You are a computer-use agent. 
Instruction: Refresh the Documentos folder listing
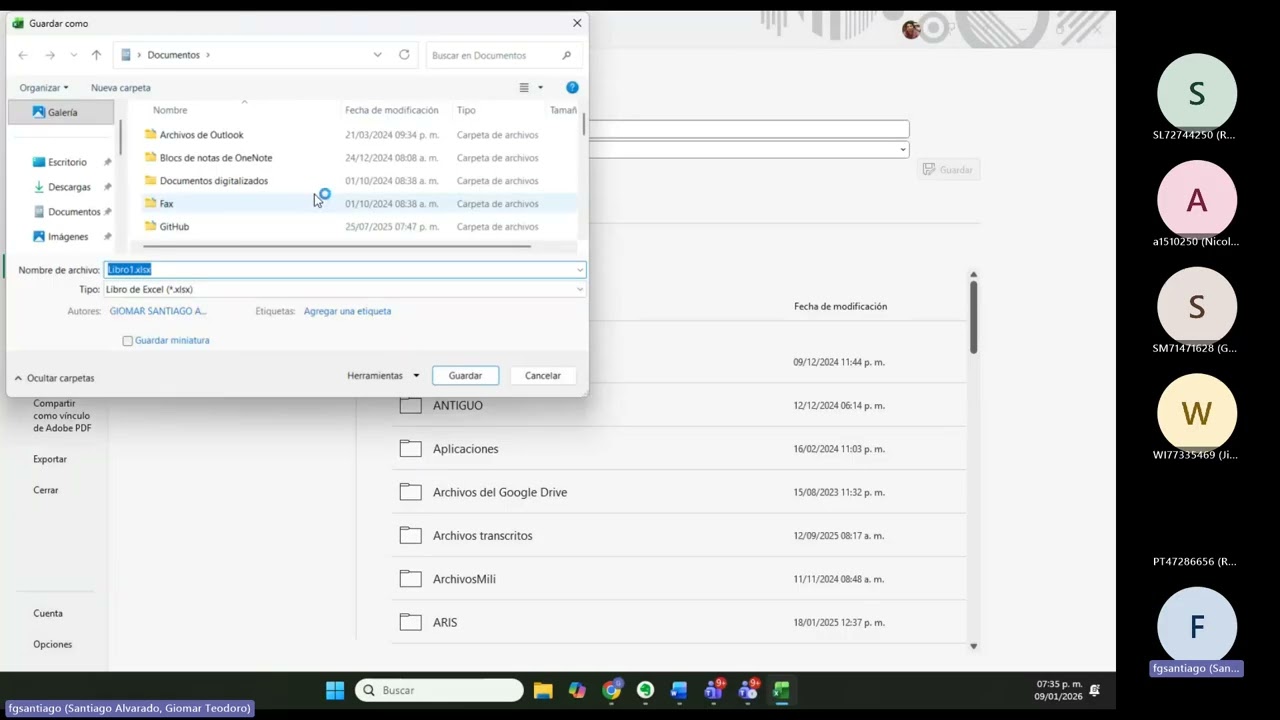404,55
